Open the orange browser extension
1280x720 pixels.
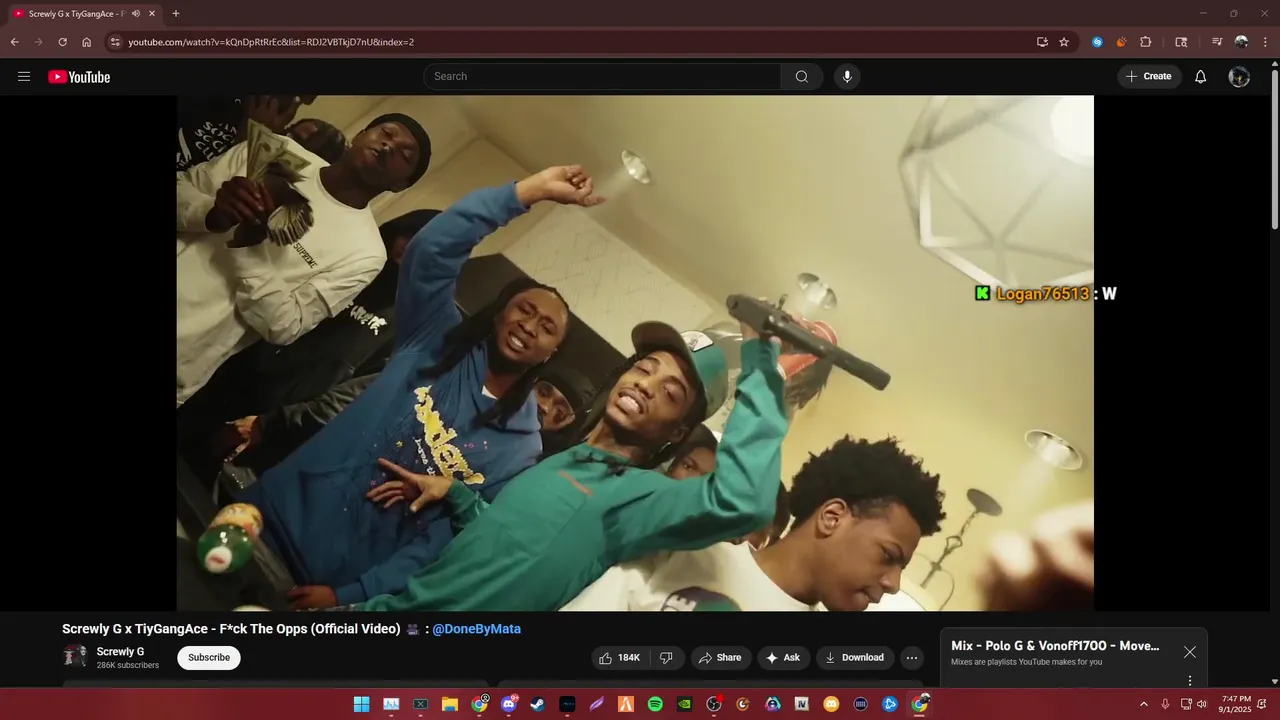[1121, 42]
